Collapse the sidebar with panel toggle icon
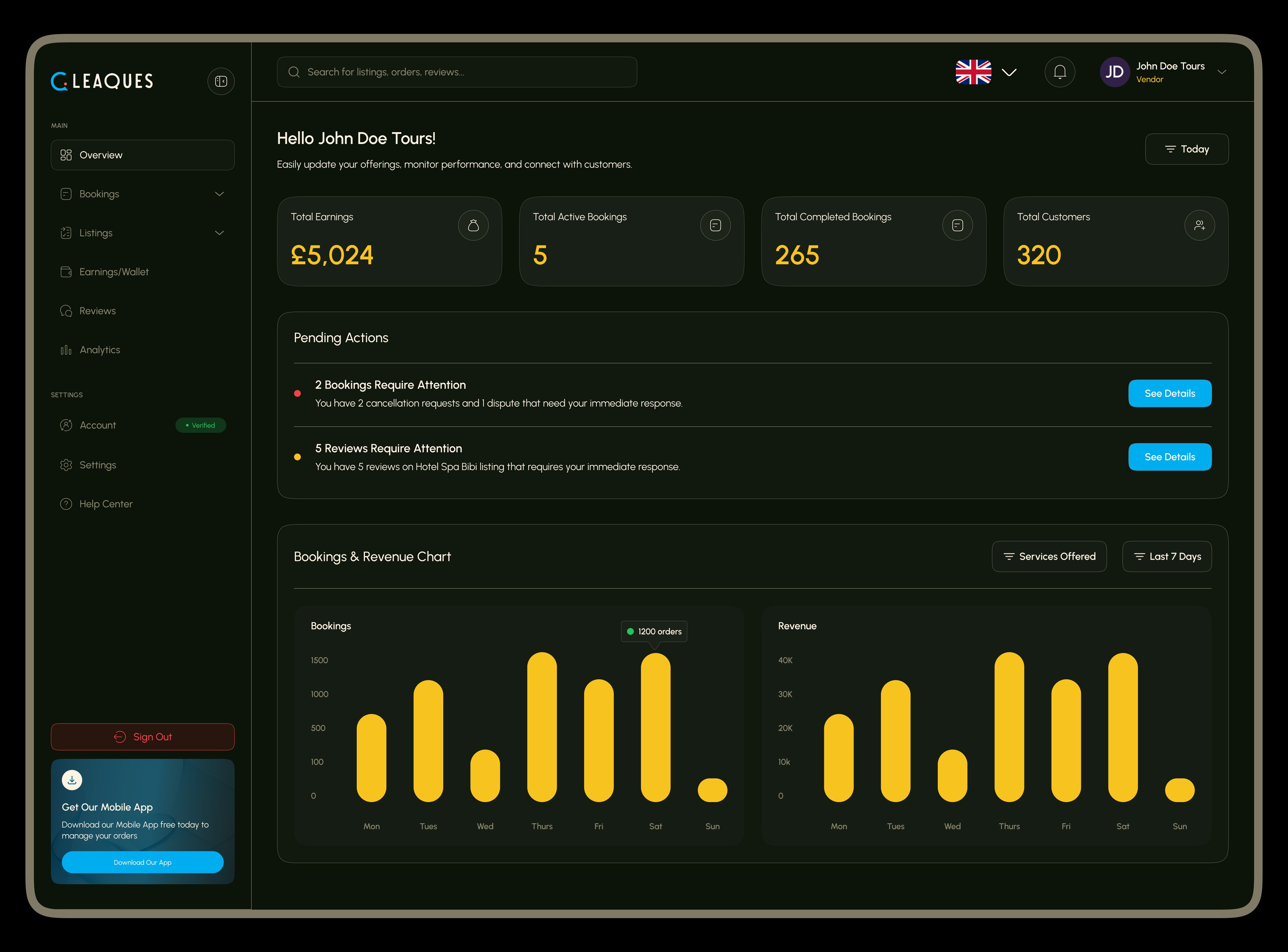The image size is (1288, 952). [221, 81]
